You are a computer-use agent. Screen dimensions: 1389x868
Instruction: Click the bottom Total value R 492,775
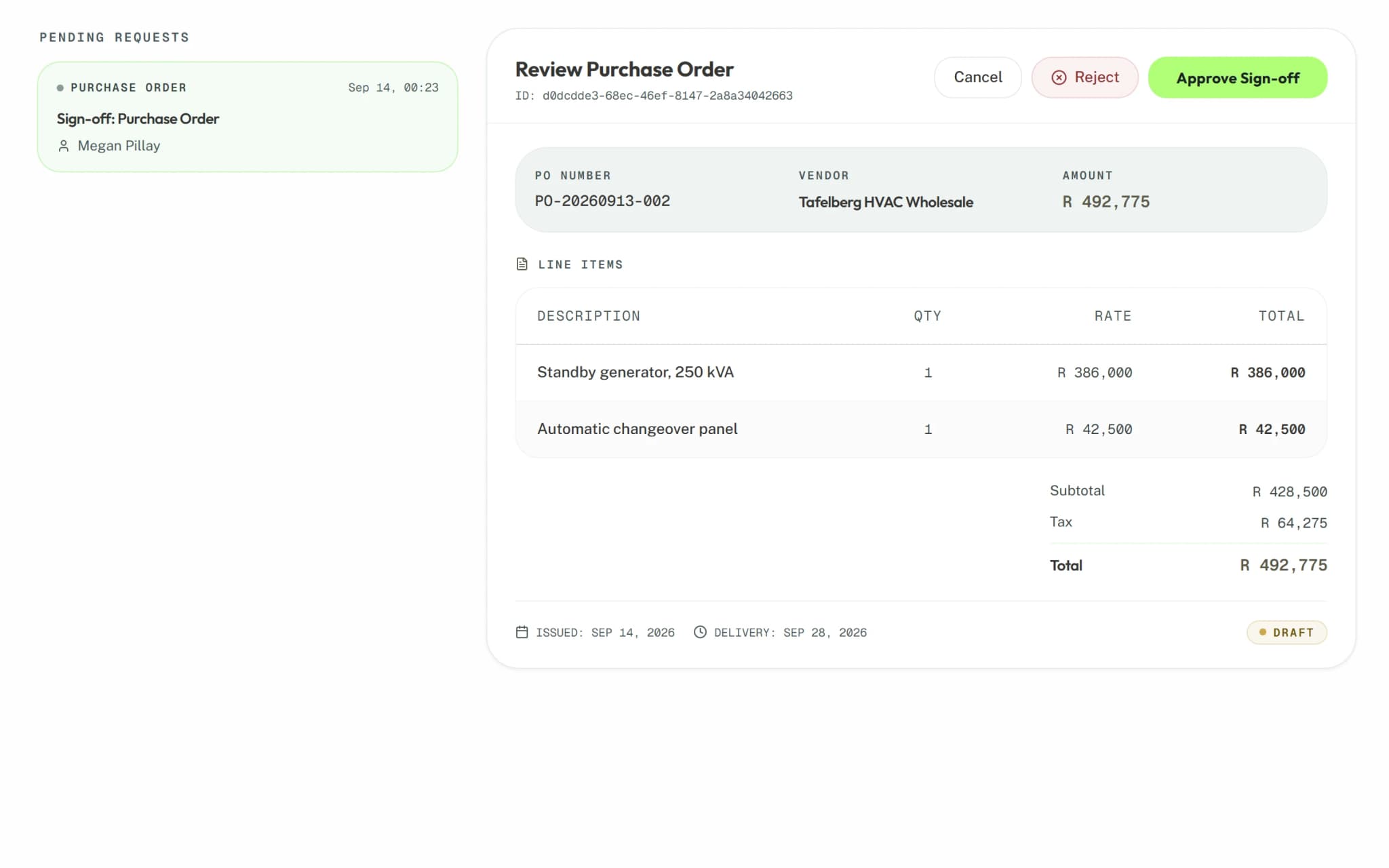(1283, 566)
